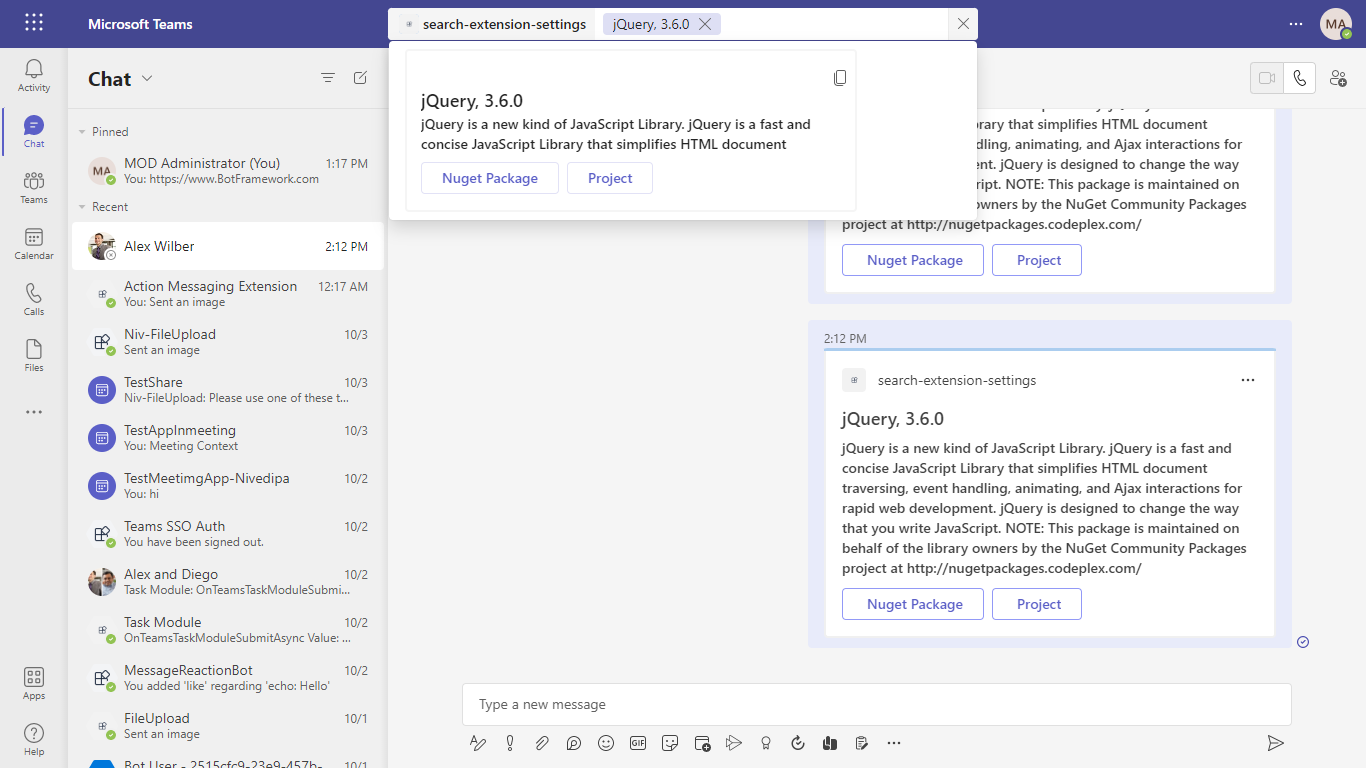Attach a file with paperclip icon

click(542, 743)
